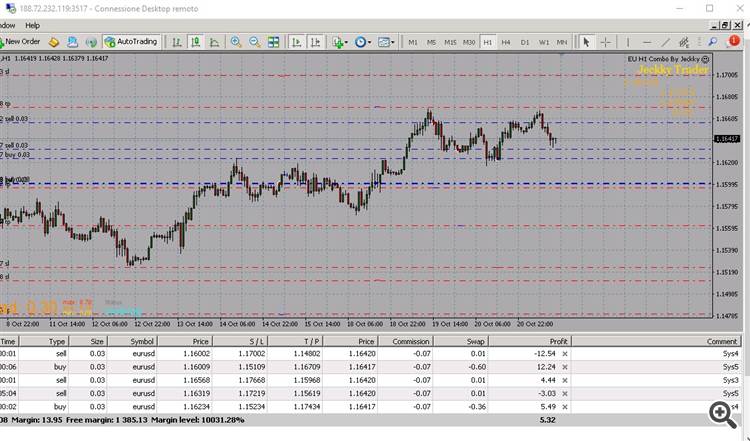Tile chart windows icon
Image resolution: width=750 pixels, height=441 pixels.
[273, 42]
